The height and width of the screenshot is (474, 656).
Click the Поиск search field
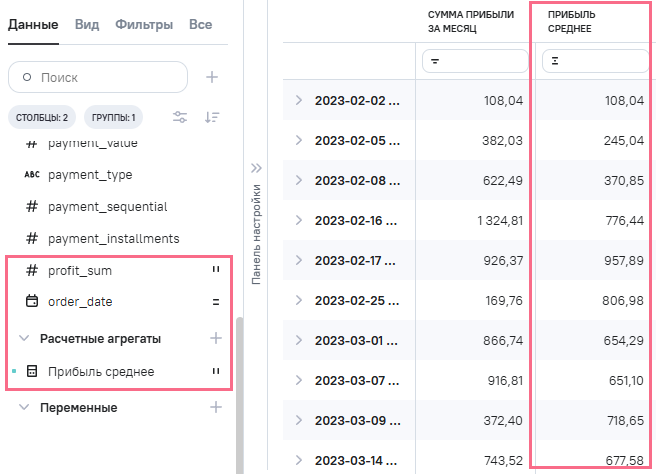[x=98, y=77]
